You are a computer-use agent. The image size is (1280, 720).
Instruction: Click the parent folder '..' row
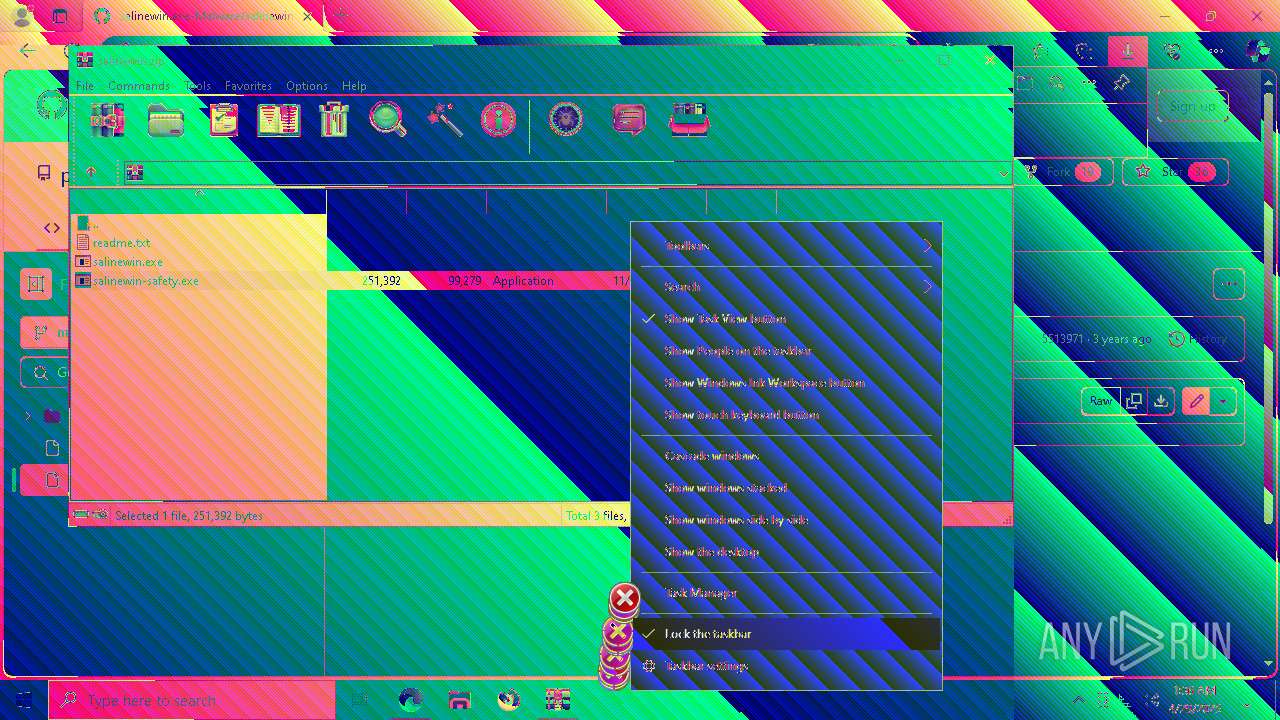point(200,224)
